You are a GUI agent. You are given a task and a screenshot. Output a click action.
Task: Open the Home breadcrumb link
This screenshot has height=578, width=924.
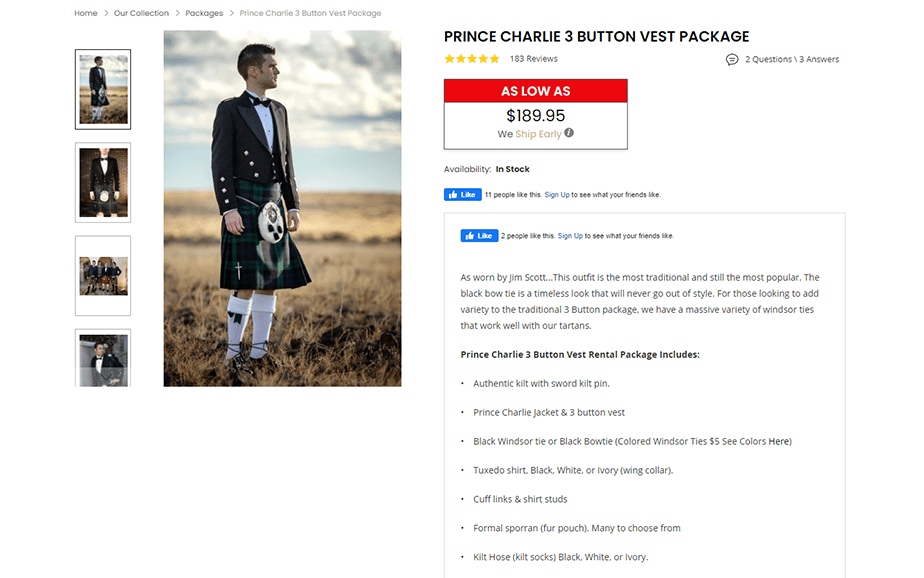[x=85, y=13]
